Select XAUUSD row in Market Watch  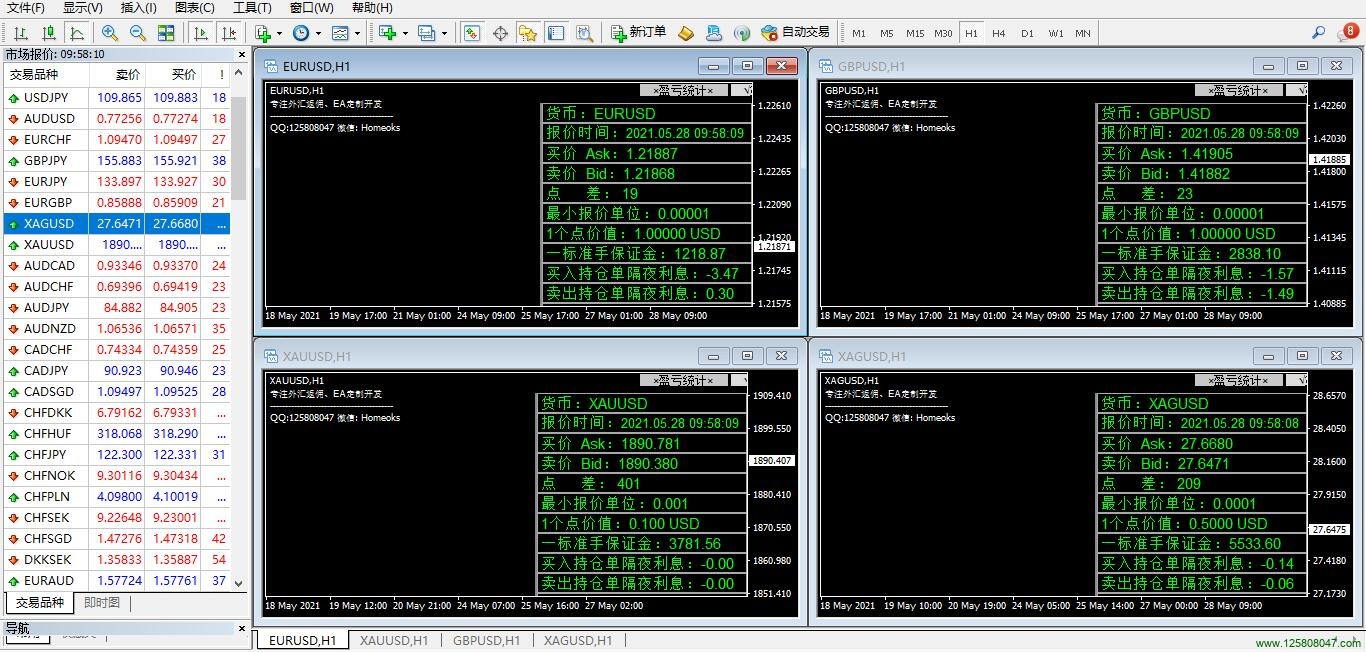[116, 245]
